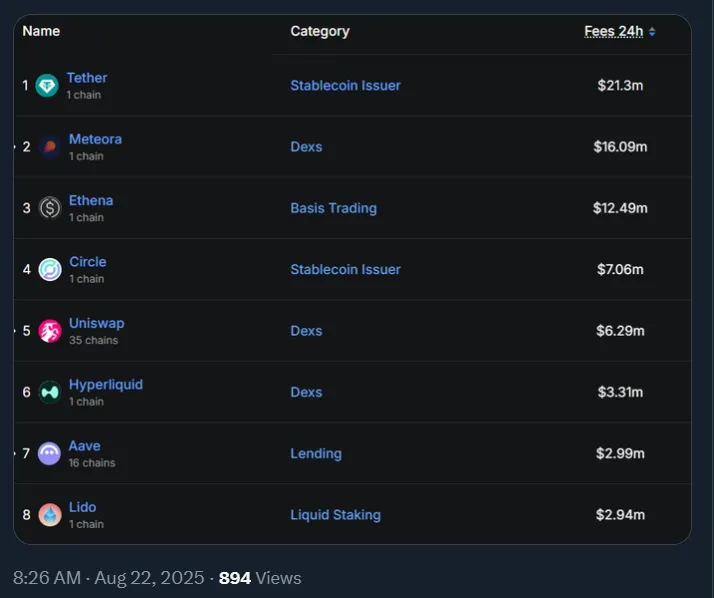Open the Lending category link
Image resolution: width=714 pixels, height=598 pixels.
[x=316, y=454]
